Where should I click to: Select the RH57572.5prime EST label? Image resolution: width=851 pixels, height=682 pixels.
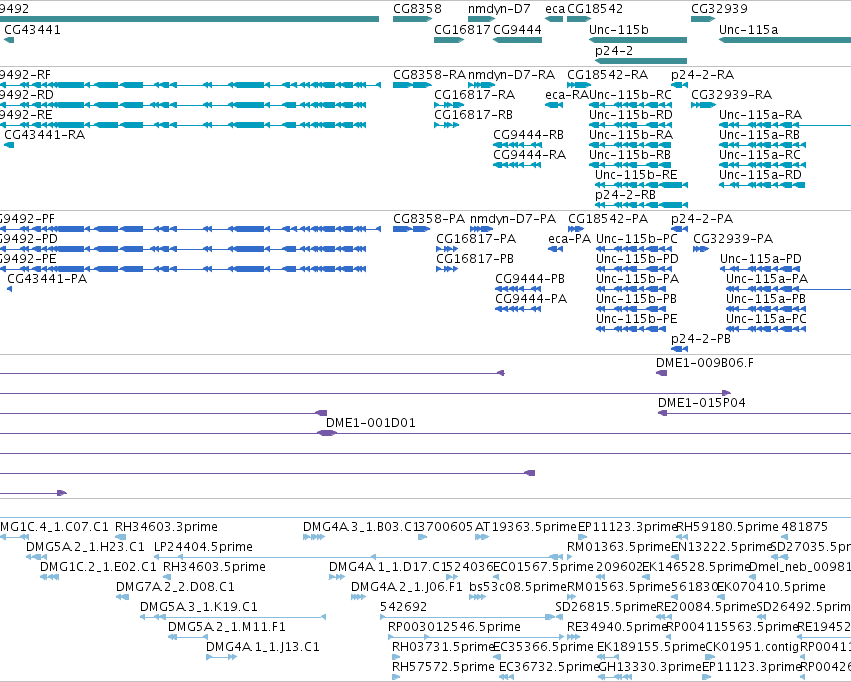(443, 667)
